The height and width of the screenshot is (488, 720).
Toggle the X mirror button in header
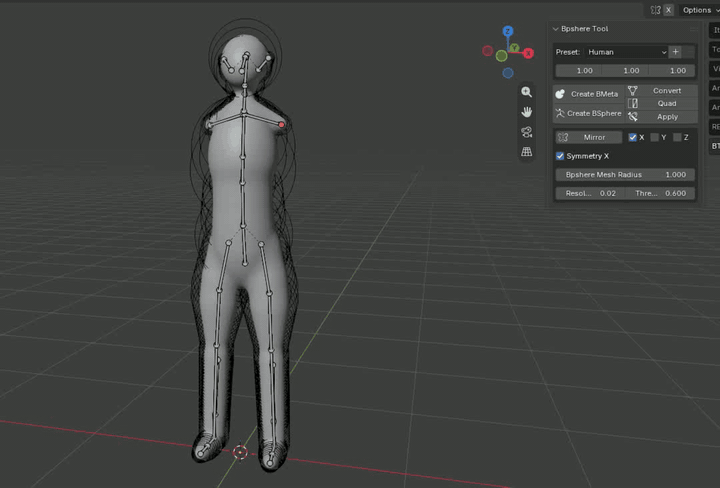[x=669, y=10]
